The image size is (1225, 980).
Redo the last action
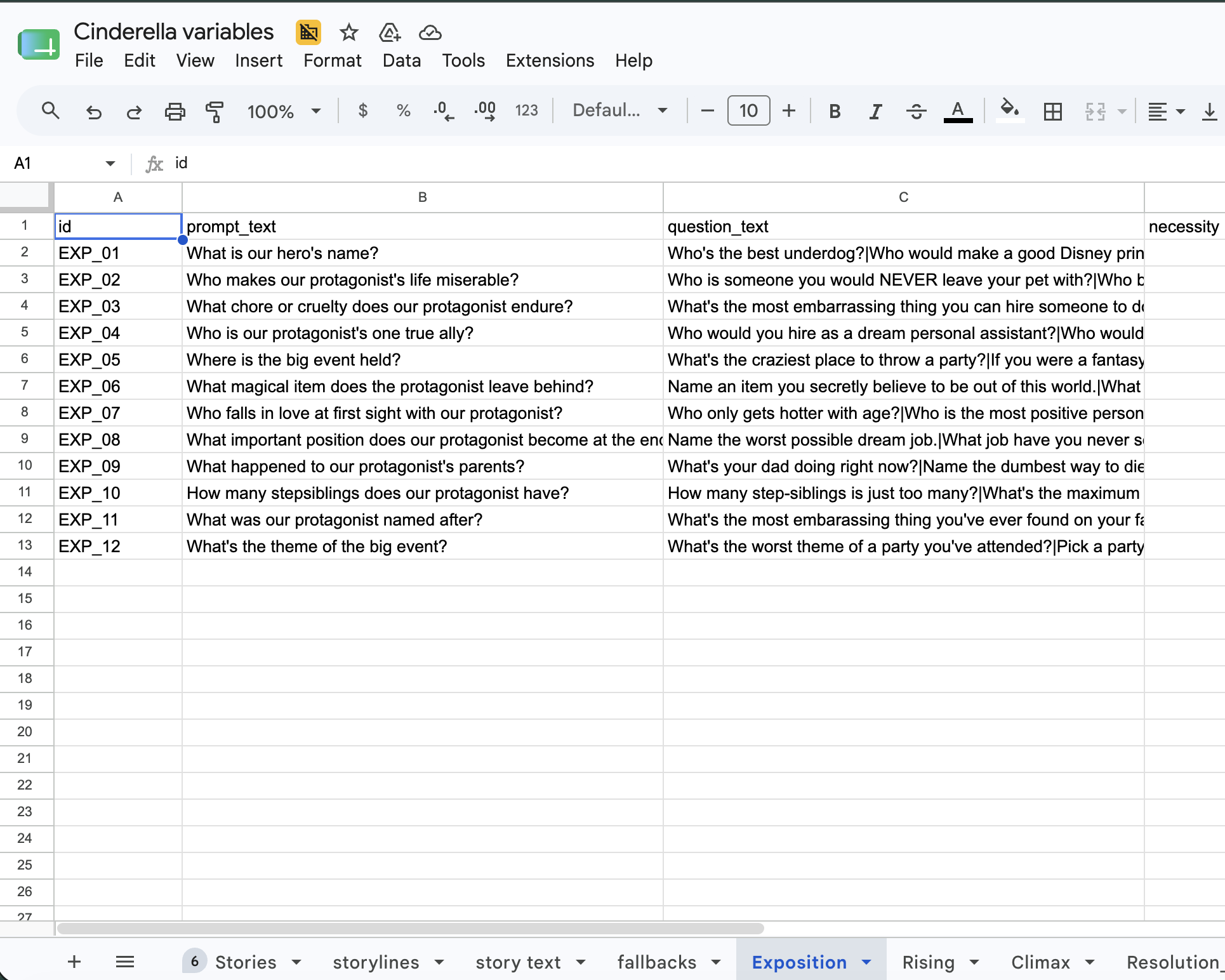click(x=134, y=112)
